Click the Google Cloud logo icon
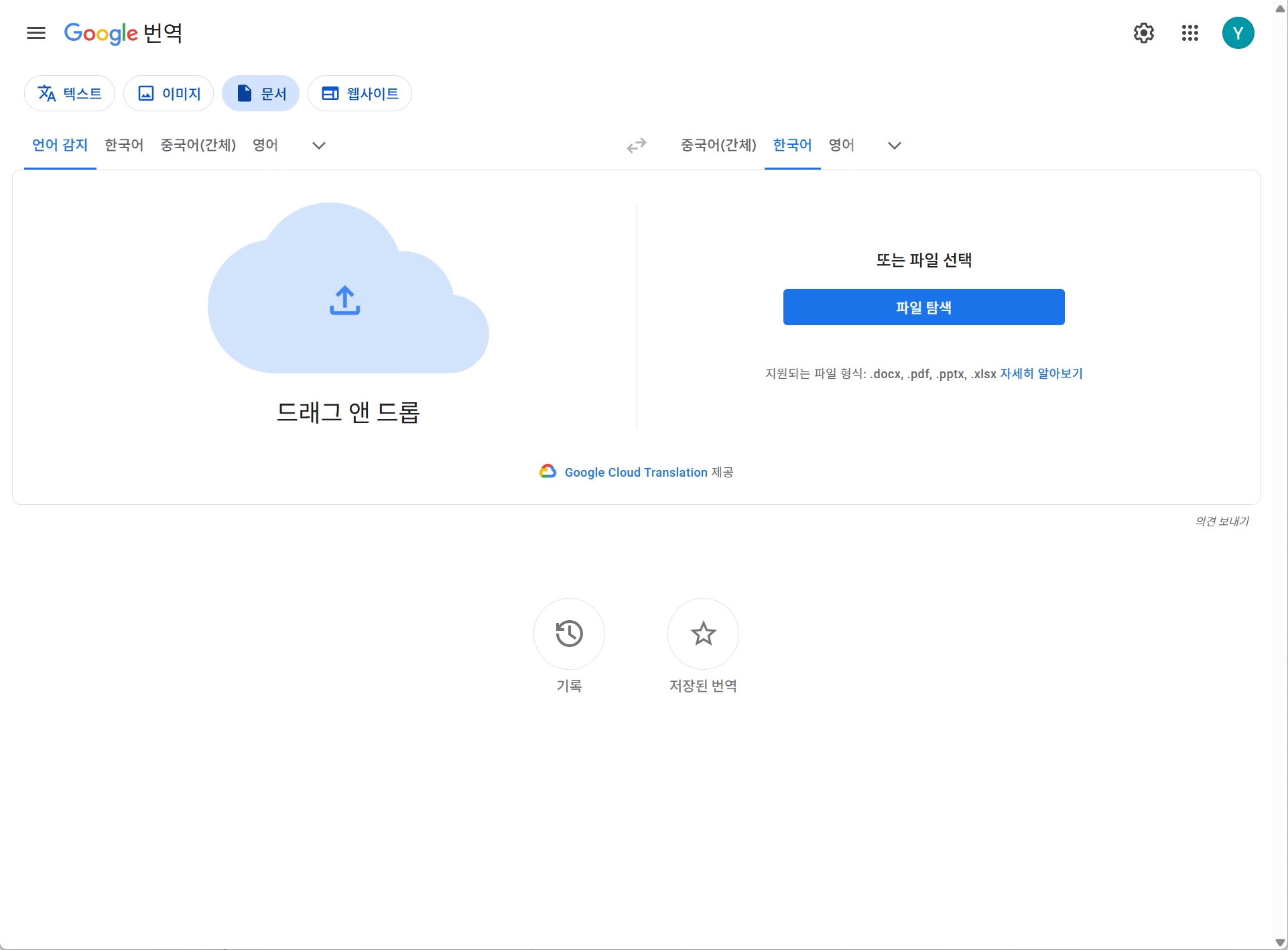Image resolution: width=1288 pixels, height=950 pixels. tap(548, 471)
